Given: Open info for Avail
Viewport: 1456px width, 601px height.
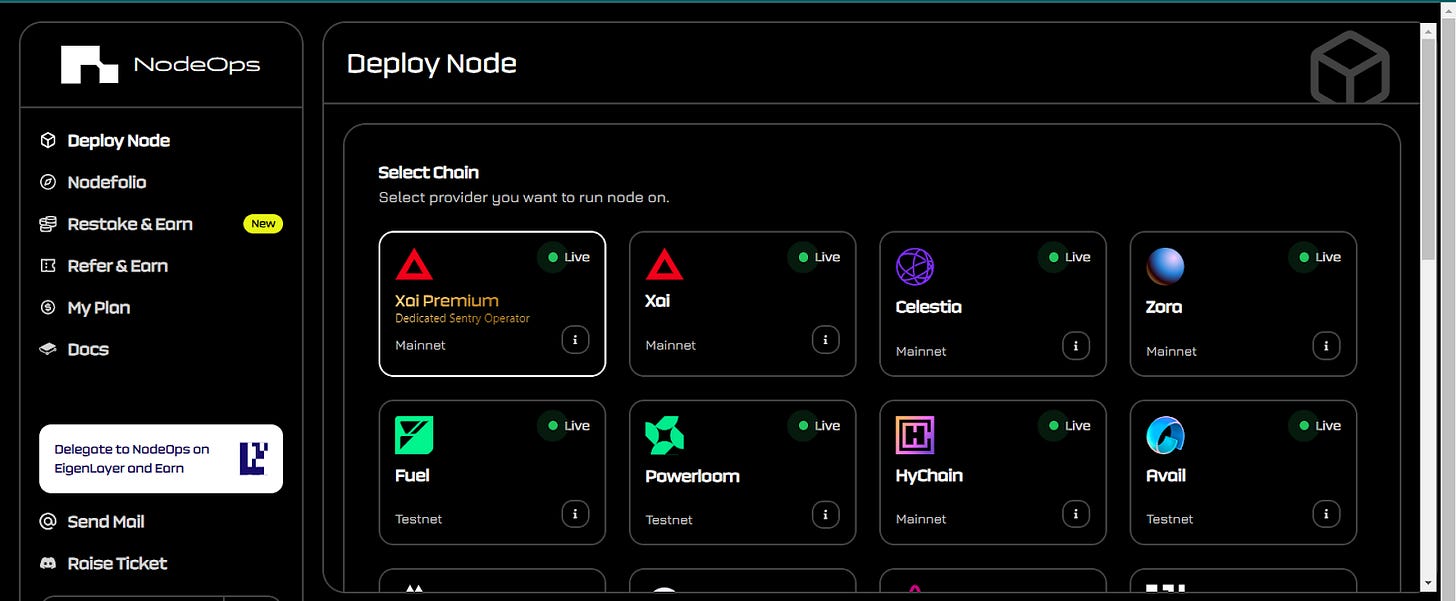Looking at the screenshot, I should (1325, 514).
